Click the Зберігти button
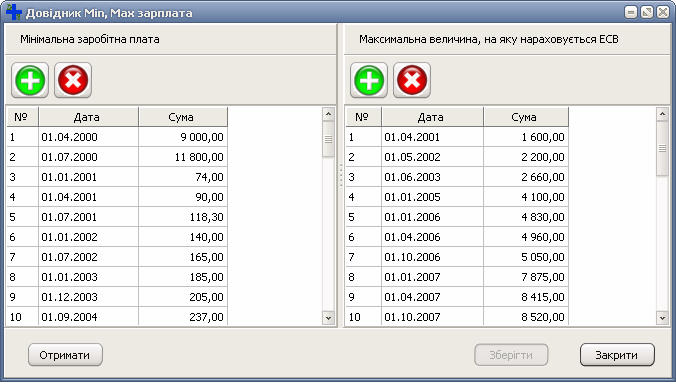This screenshot has width=676, height=384. (x=511, y=355)
